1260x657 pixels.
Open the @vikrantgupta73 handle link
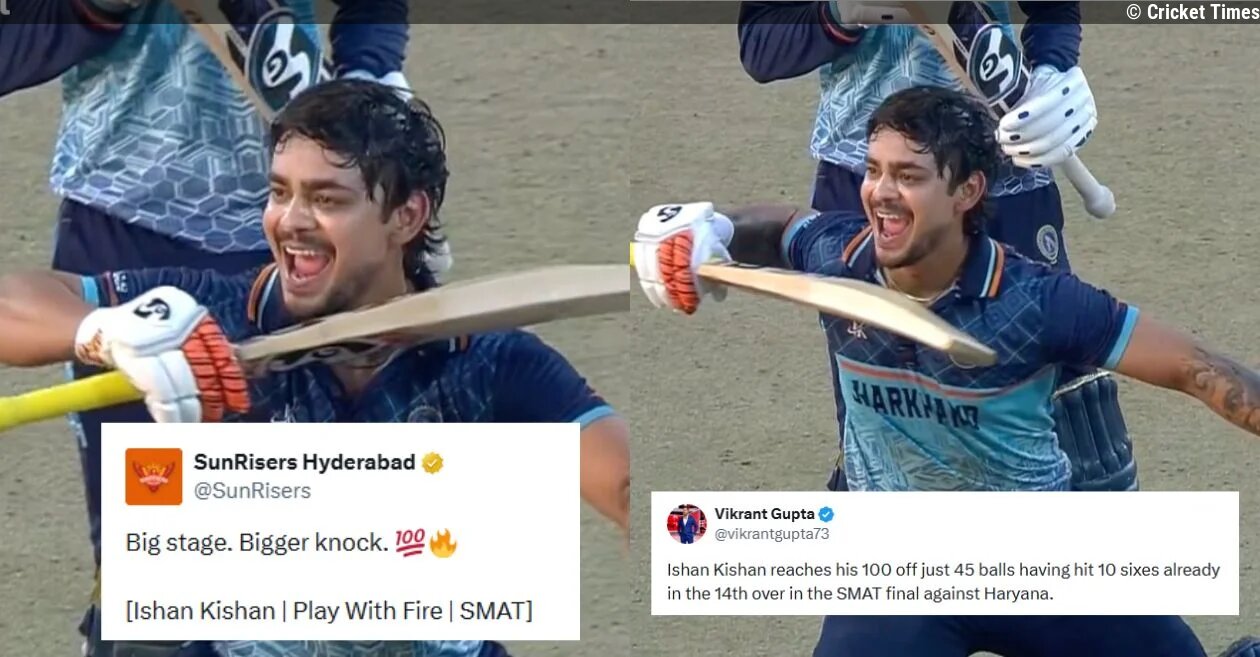click(771, 534)
